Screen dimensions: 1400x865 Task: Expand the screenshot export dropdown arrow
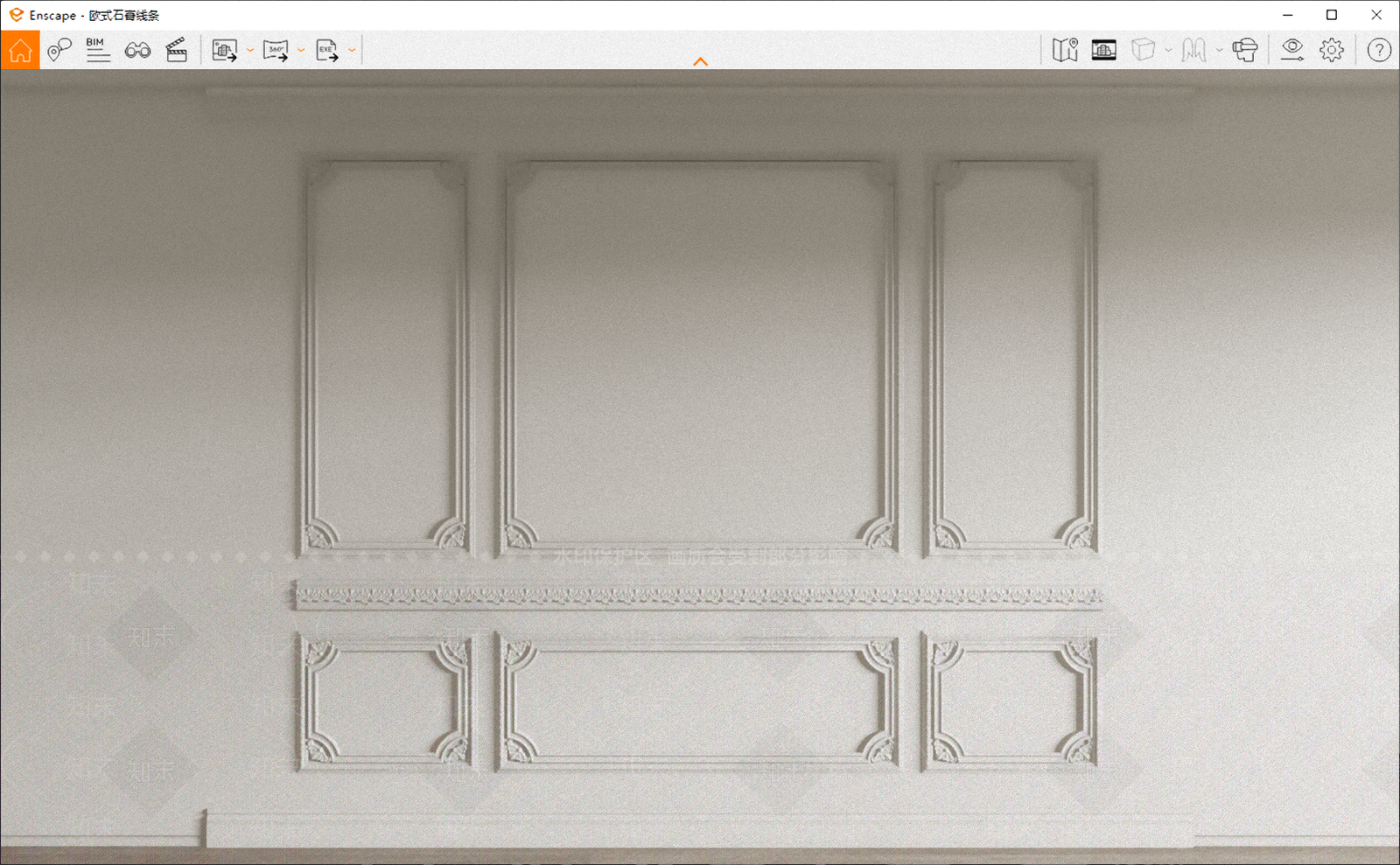tap(250, 50)
